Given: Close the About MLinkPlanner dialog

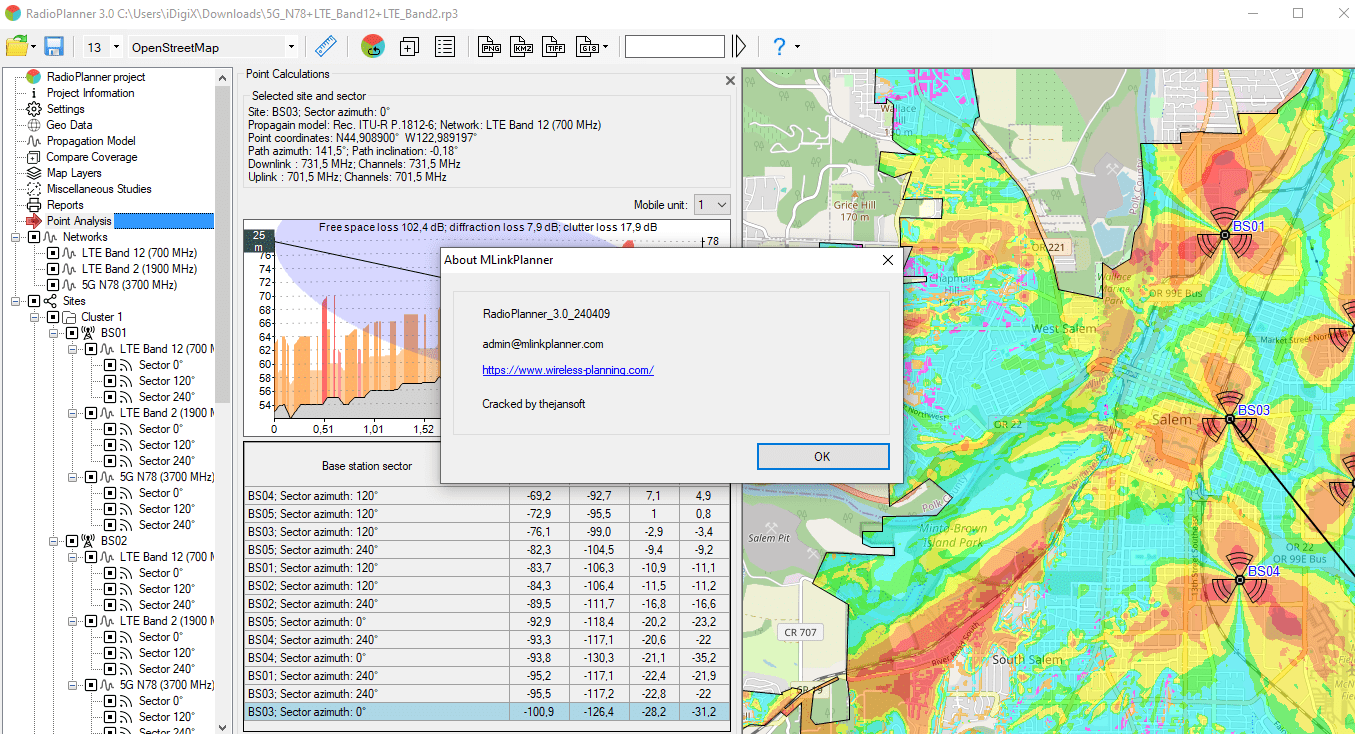Looking at the screenshot, I should pos(887,260).
